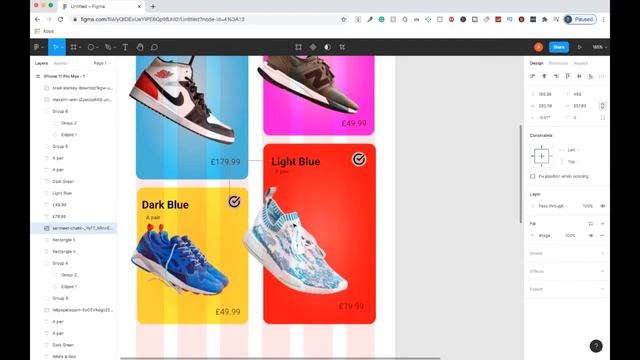
Task: Reload the browser page
Action: (x=60, y=19)
